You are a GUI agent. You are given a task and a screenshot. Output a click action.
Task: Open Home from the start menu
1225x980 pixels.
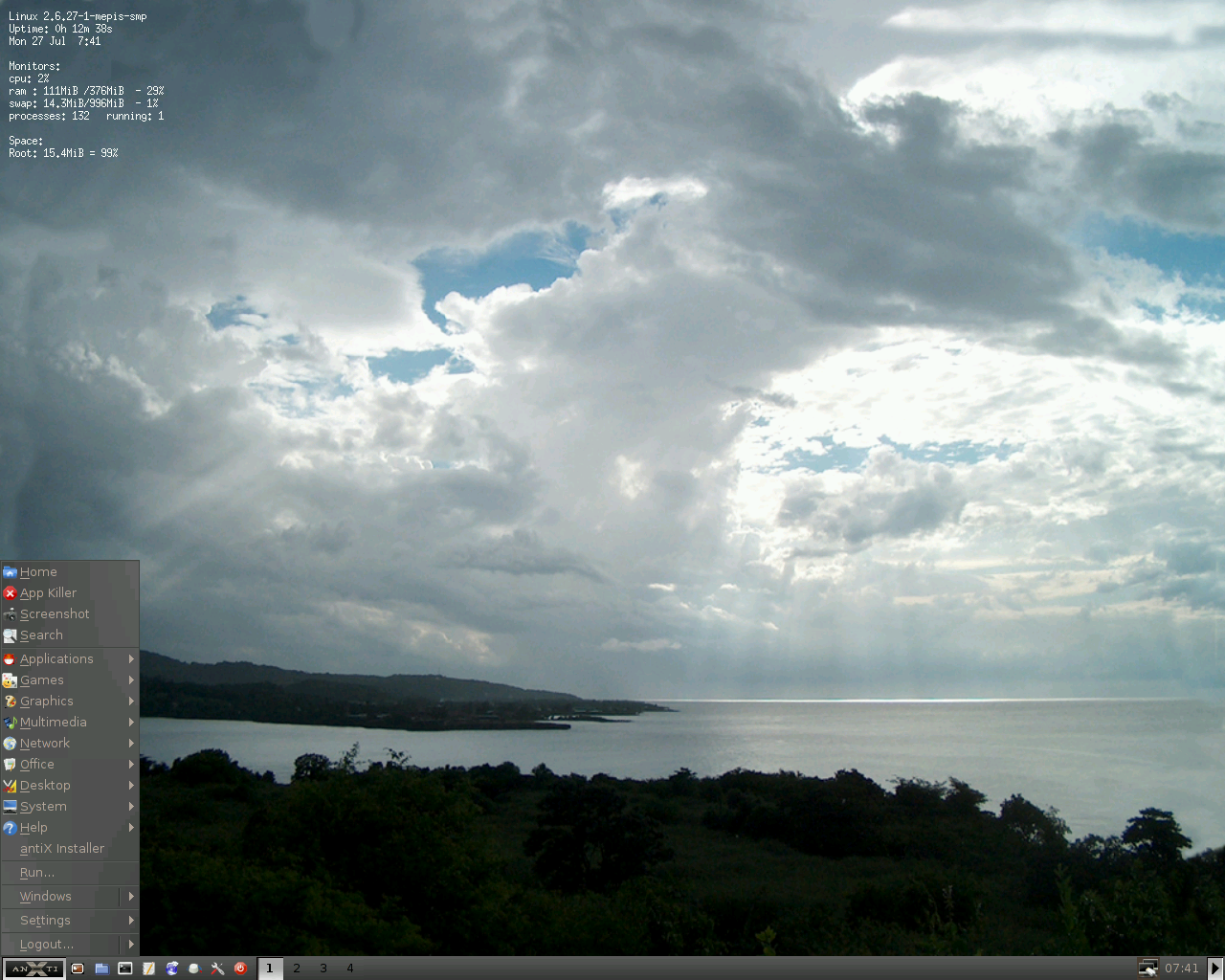point(70,572)
